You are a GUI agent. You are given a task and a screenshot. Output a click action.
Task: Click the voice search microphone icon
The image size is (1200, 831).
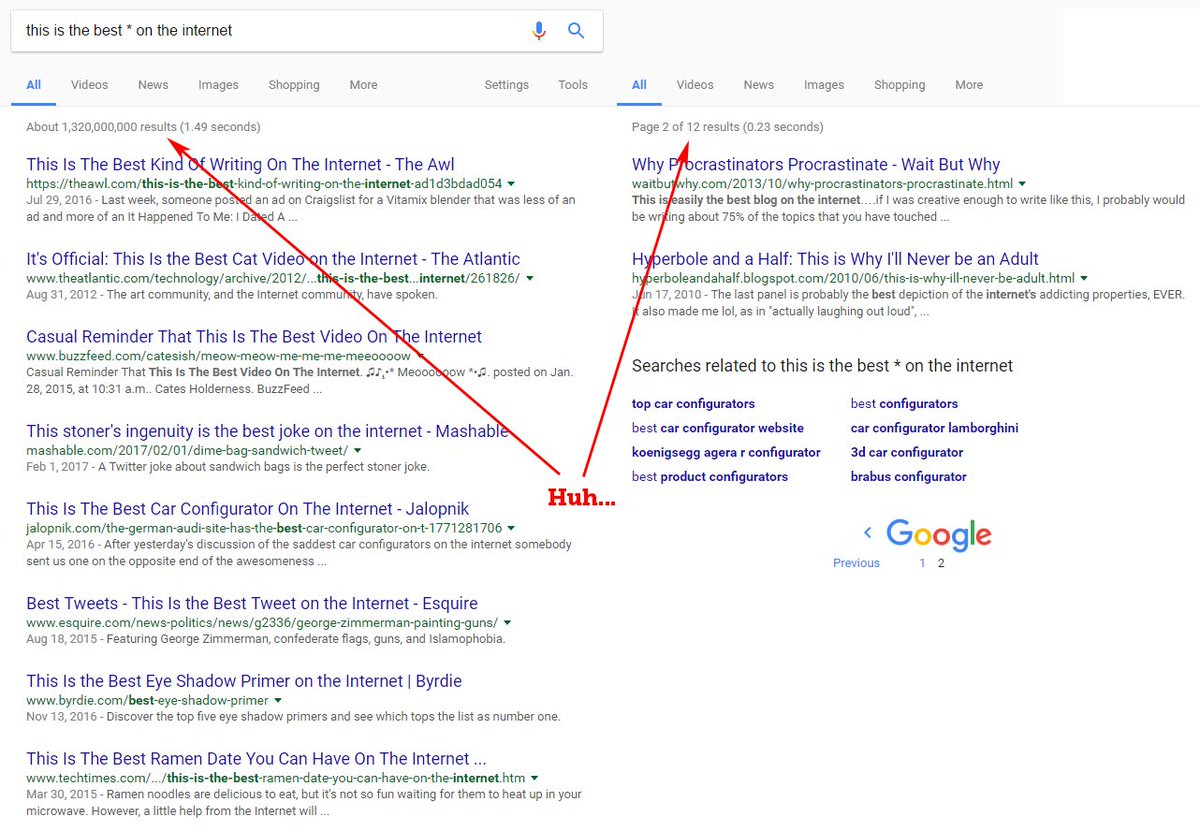click(x=539, y=31)
